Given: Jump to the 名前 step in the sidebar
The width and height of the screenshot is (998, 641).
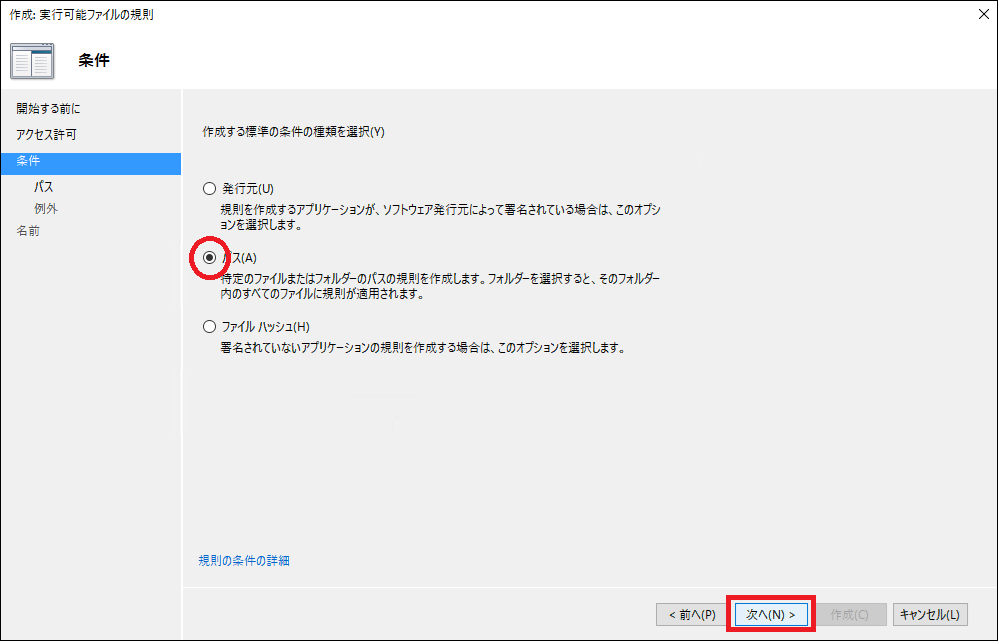Looking at the screenshot, I should coord(28,231).
